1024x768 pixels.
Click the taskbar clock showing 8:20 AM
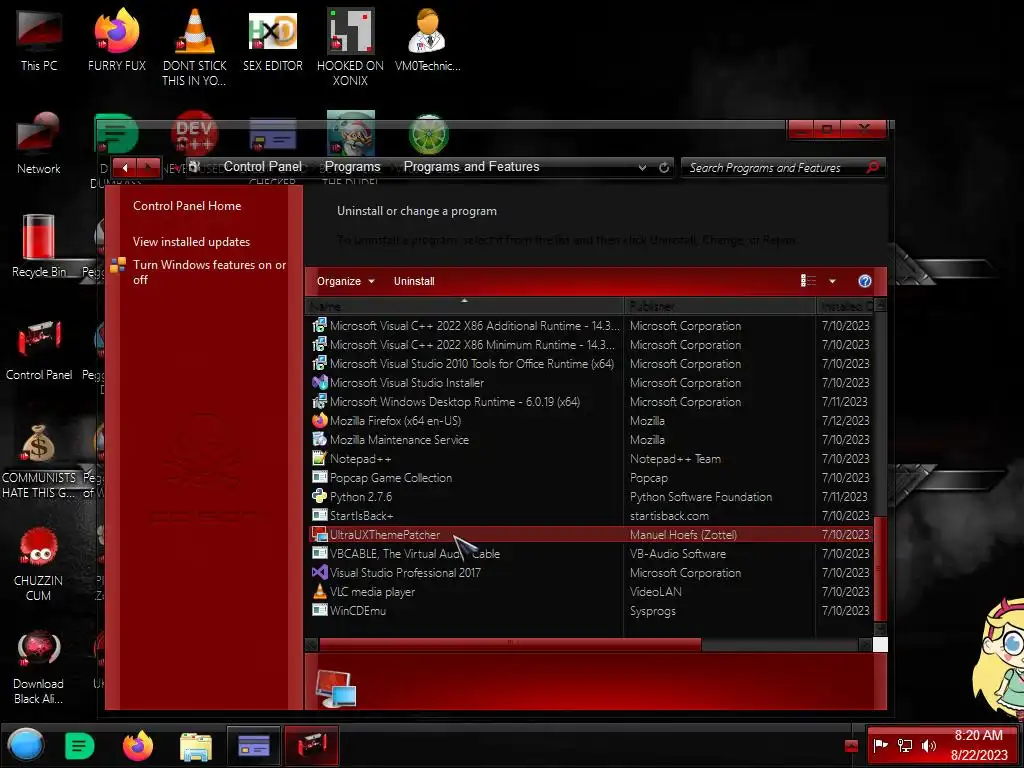coord(978,745)
